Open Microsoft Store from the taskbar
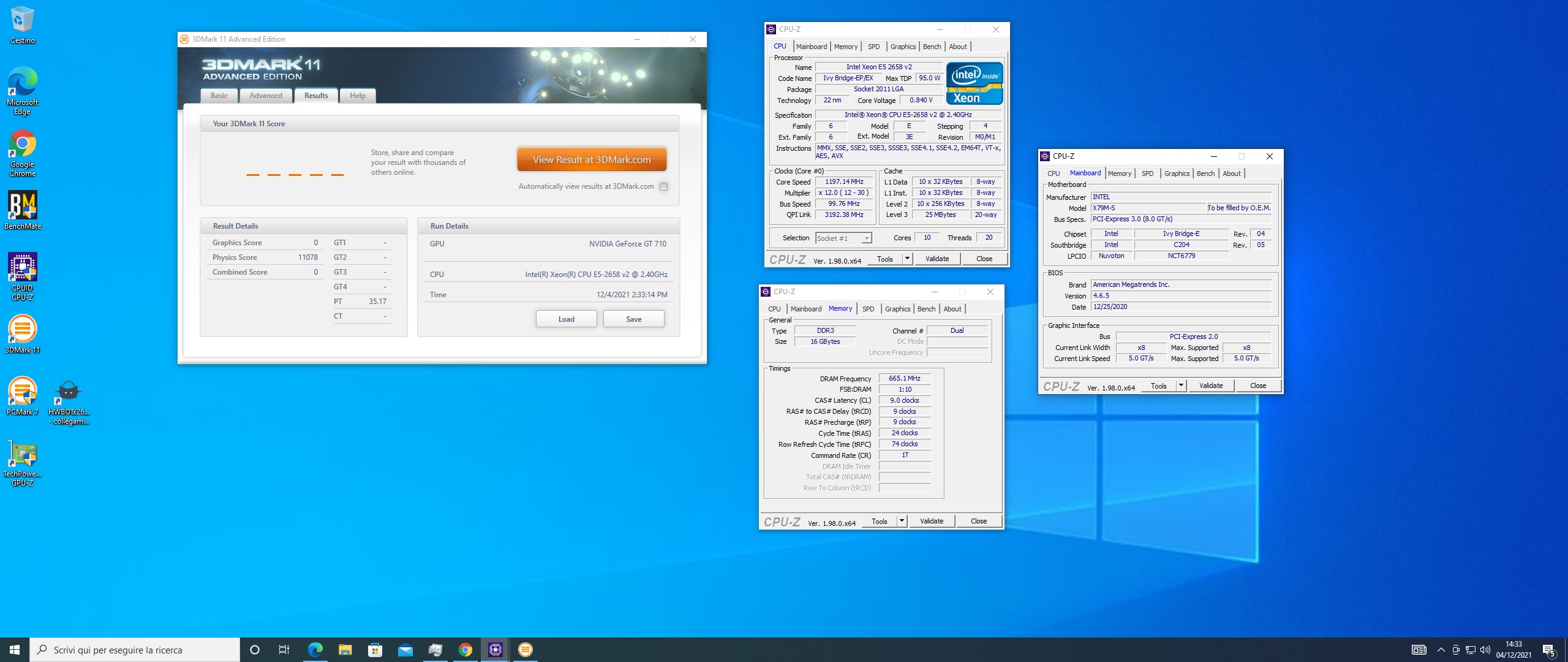 pyautogui.click(x=375, y=650)
